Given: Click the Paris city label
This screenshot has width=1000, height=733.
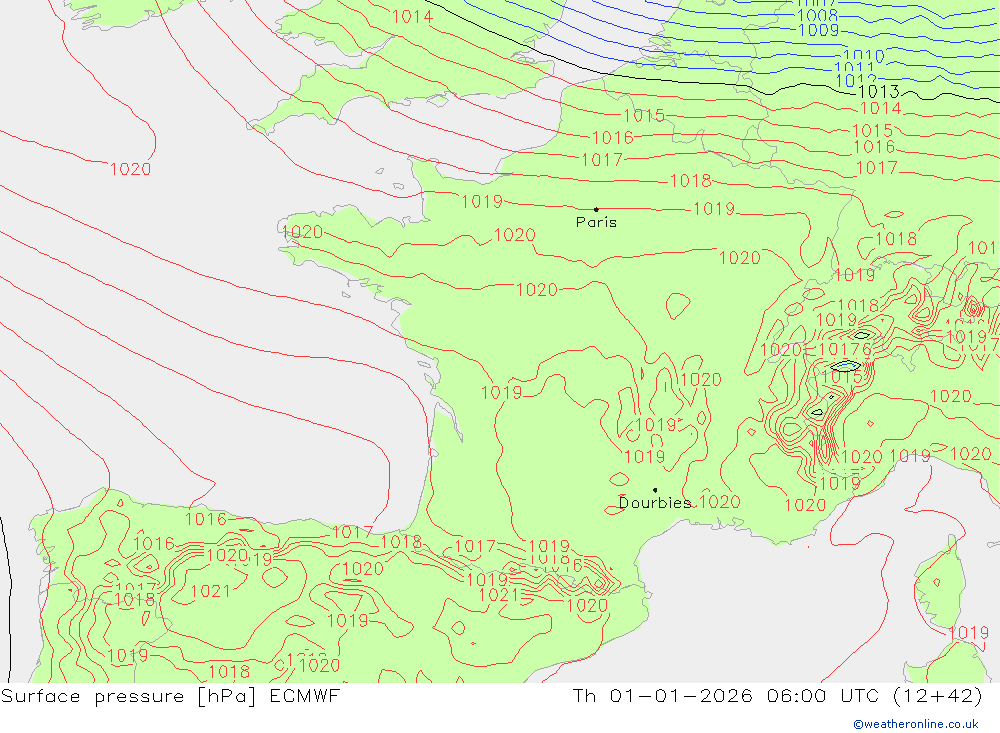Looking at the screenshot, I should pyautogui.click(x=596, y=222).
